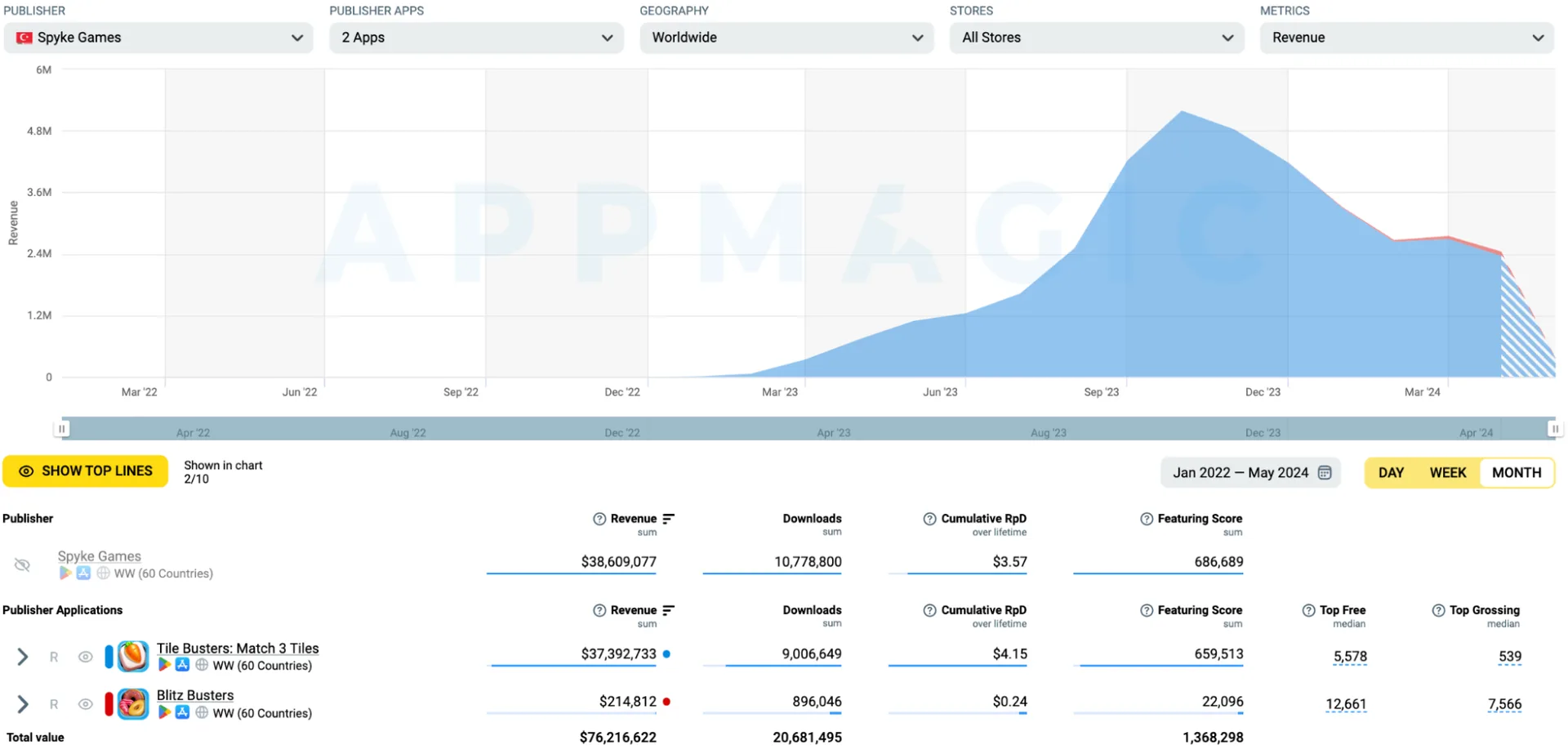Click the Tile Busters app thumbnail
This screenshot has width=1568, height=754.
pyautogui.click(x=133, y=657)
